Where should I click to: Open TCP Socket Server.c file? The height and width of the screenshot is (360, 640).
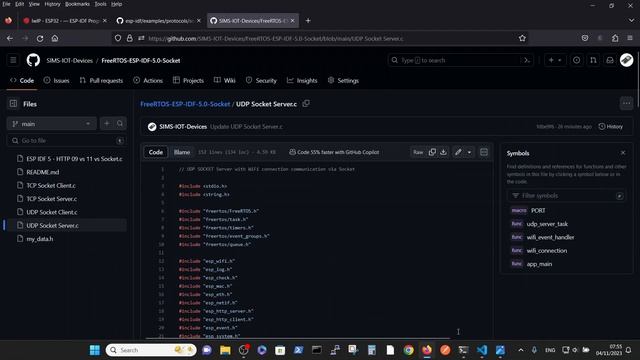(x=51, y=199)
